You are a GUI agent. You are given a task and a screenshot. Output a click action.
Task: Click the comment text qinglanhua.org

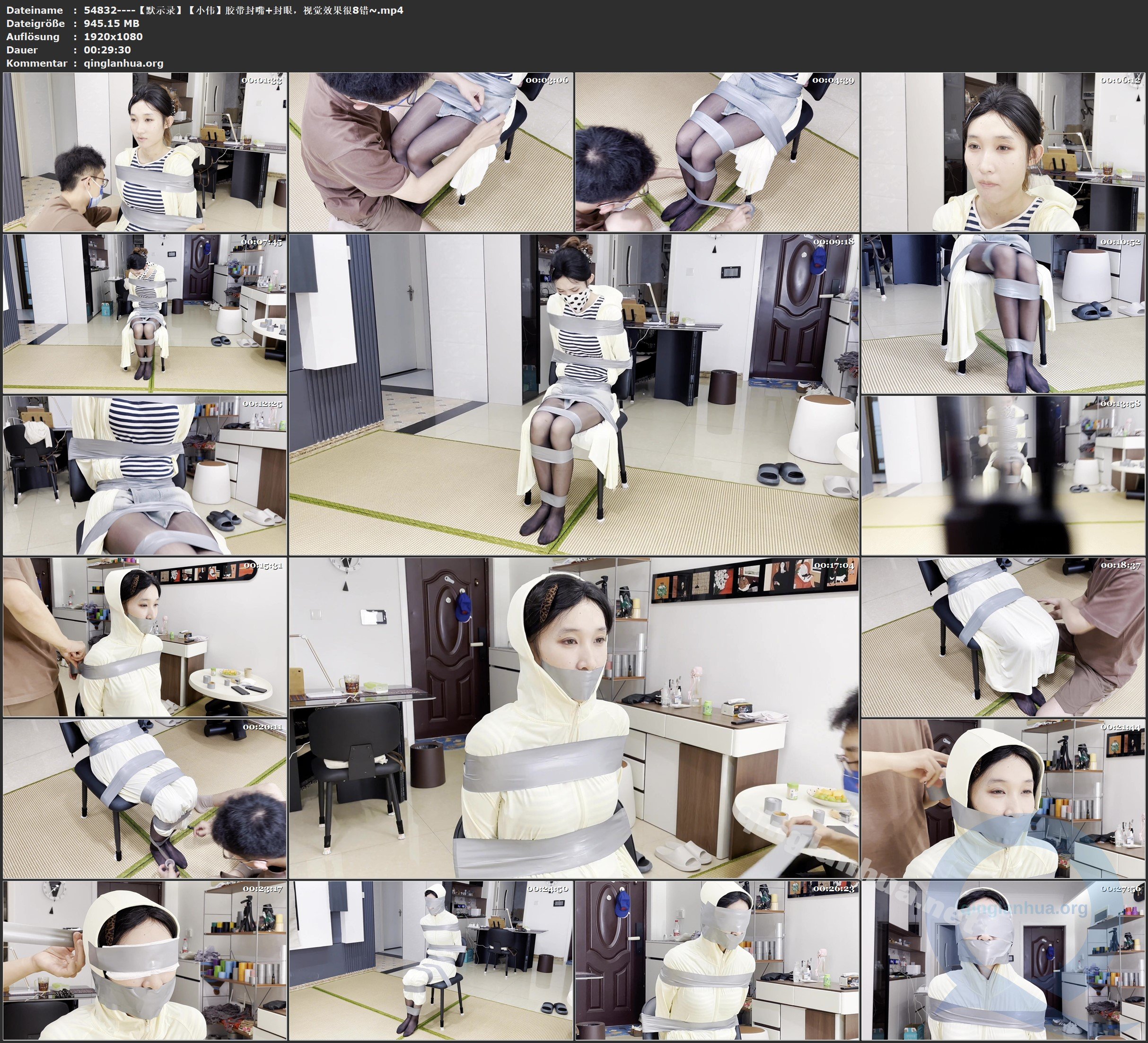[x=123, y=63]
